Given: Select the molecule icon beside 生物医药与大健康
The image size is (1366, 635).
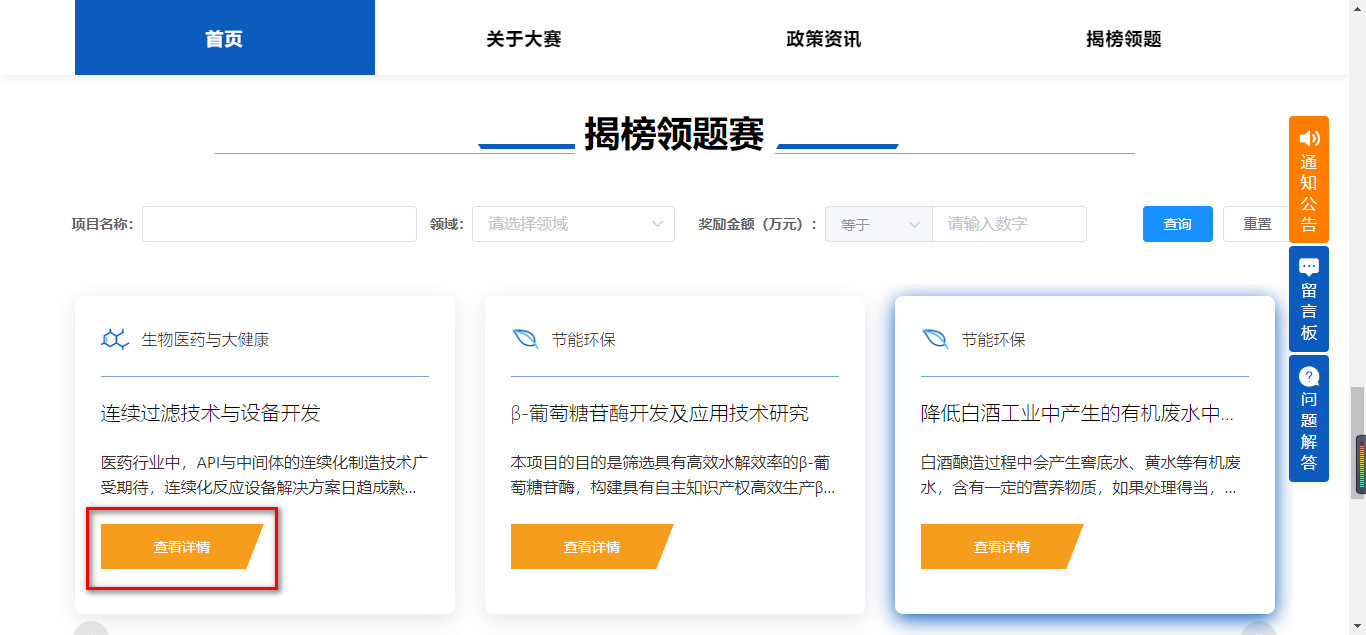Looking at the screenshot, I should click(113, 337).
